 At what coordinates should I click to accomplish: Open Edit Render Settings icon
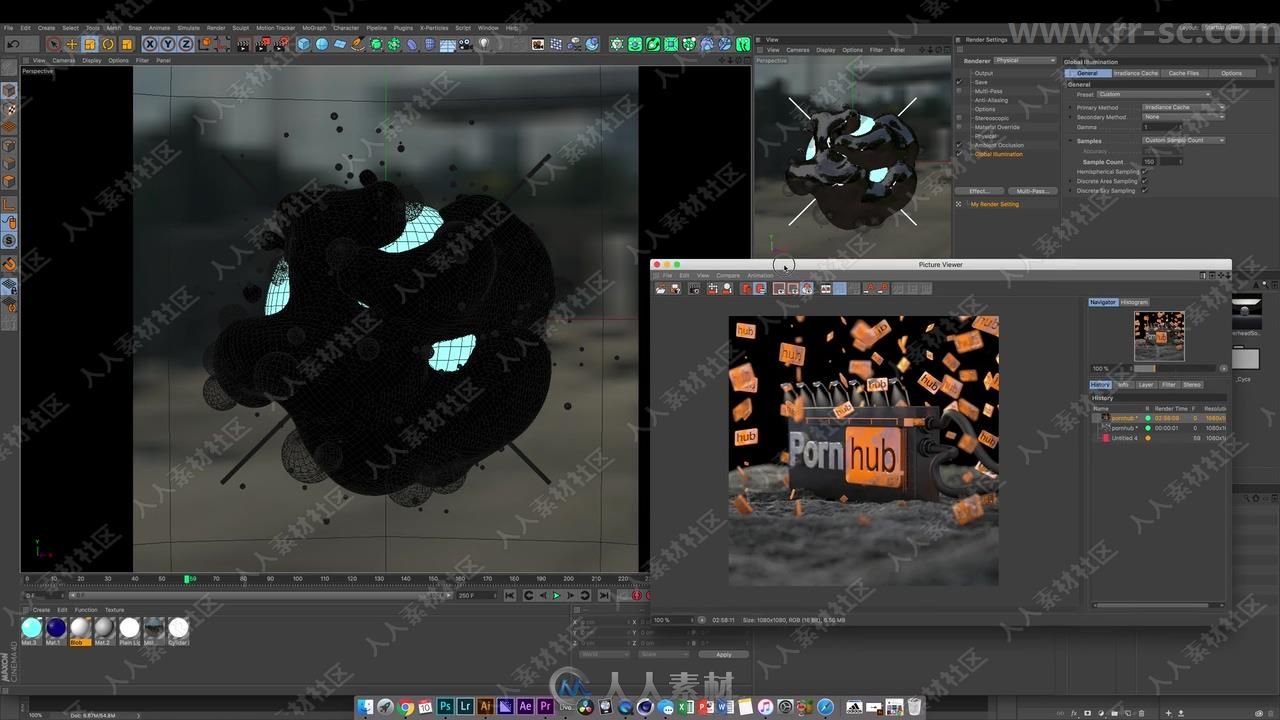click(281, 44)
